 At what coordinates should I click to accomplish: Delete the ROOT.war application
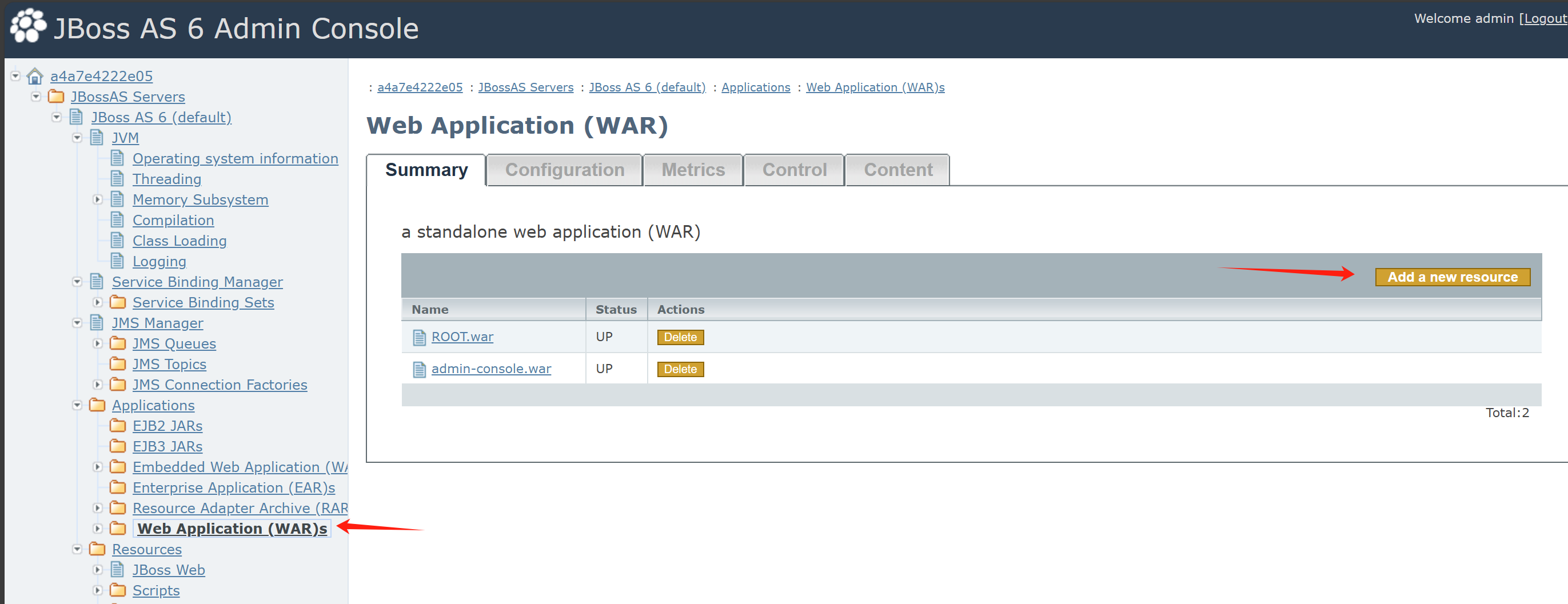point(680,338)
